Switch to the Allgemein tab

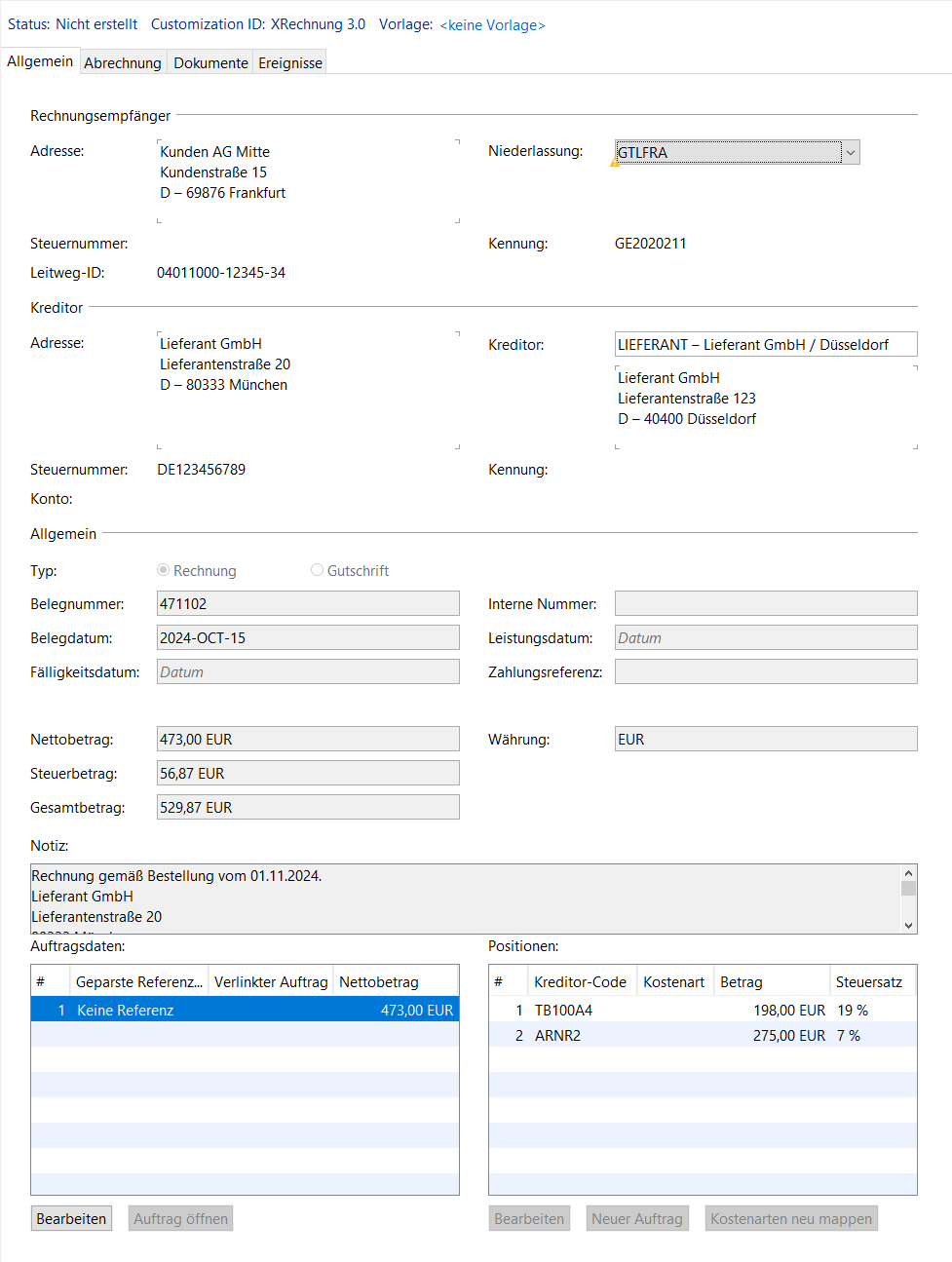tap(40, 61)
